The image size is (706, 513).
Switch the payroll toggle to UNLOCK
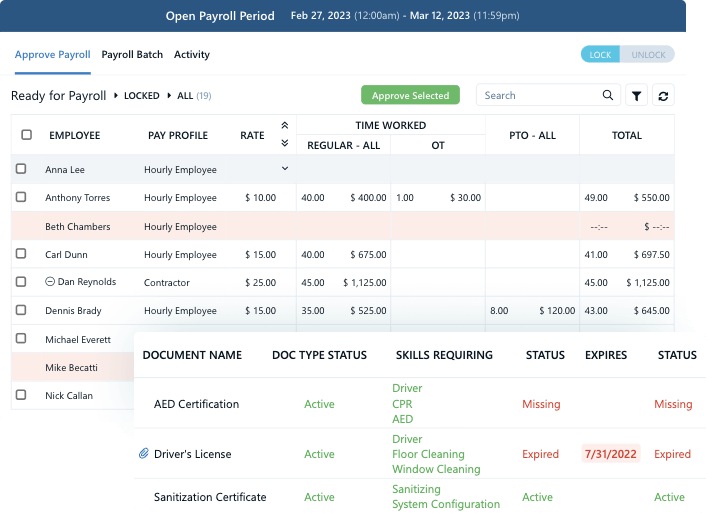(647, 55)
